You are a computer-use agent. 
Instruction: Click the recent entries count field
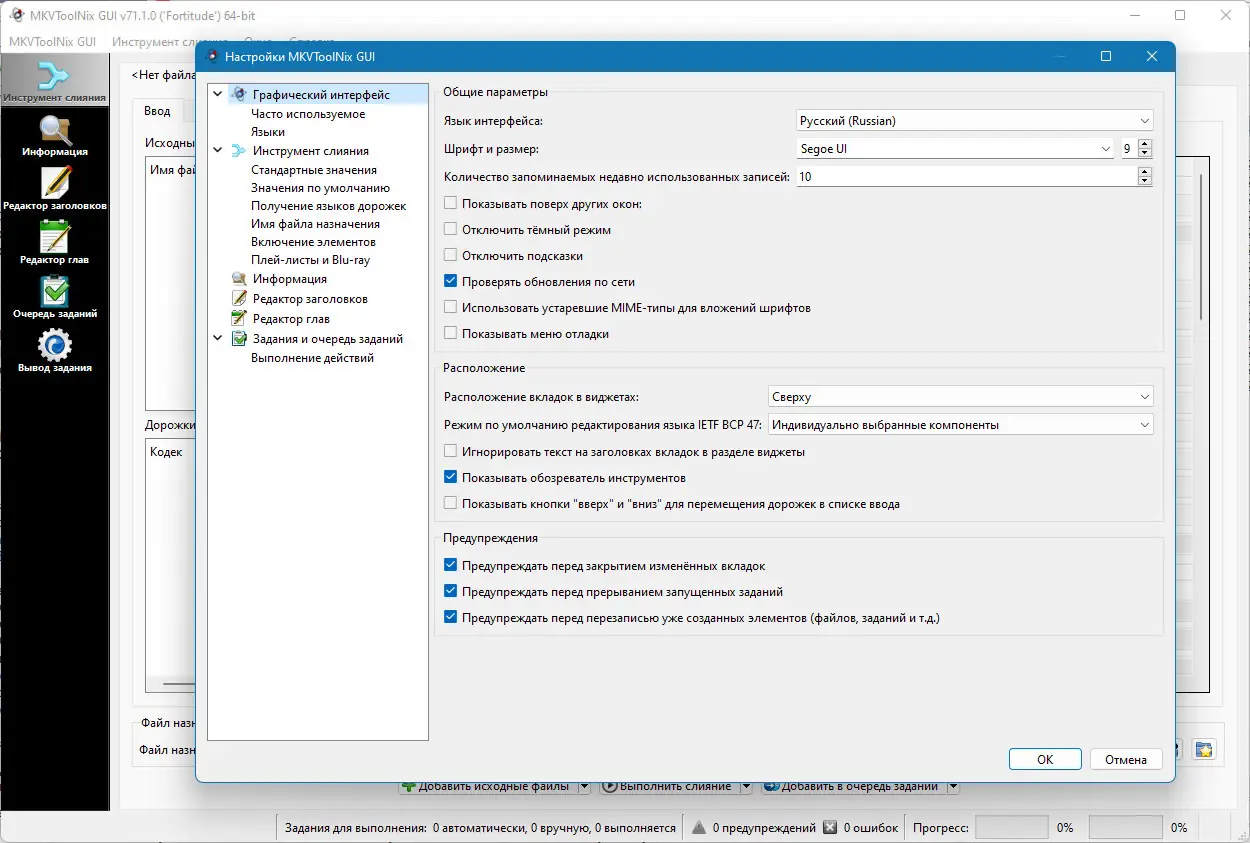point(967,176)
